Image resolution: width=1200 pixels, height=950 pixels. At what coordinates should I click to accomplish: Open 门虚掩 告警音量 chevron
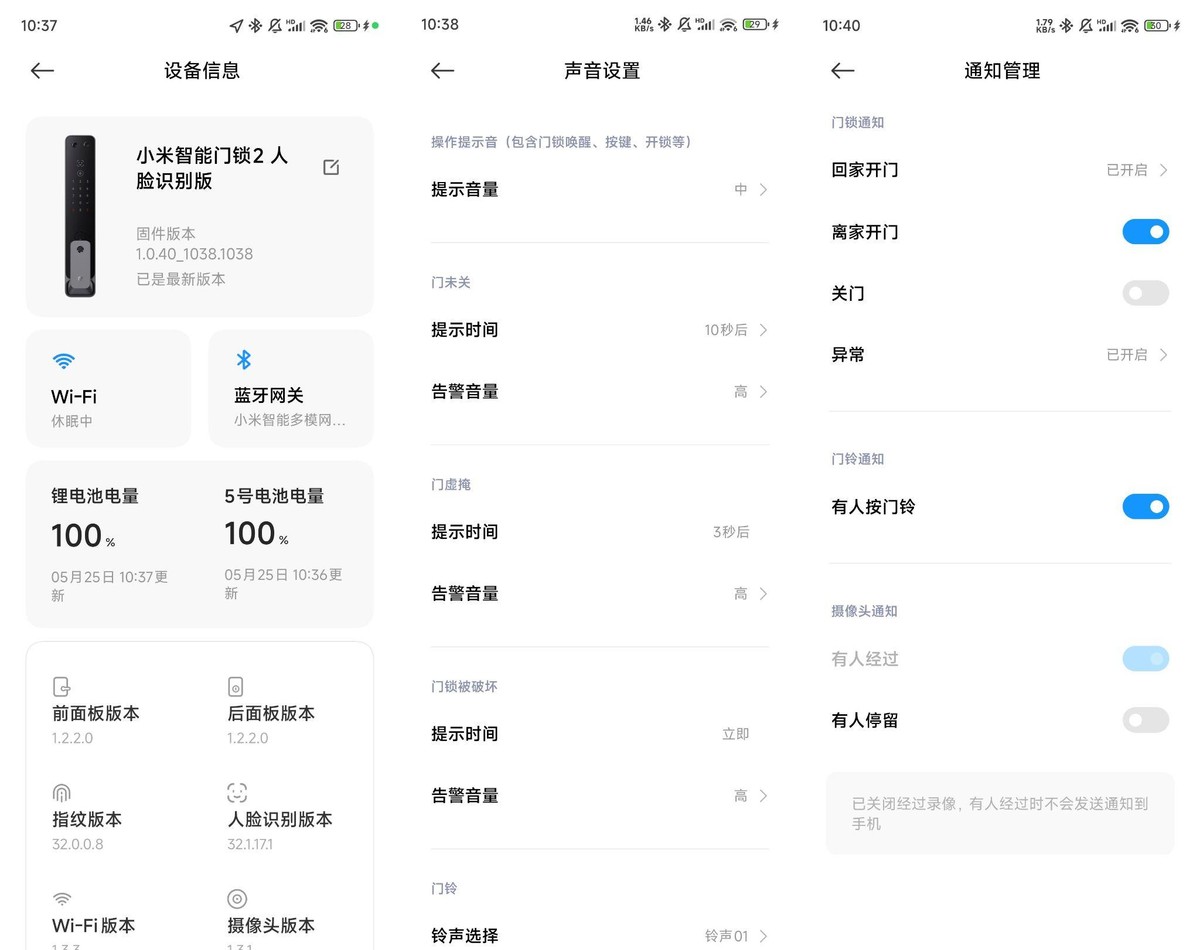pos(763,594)
